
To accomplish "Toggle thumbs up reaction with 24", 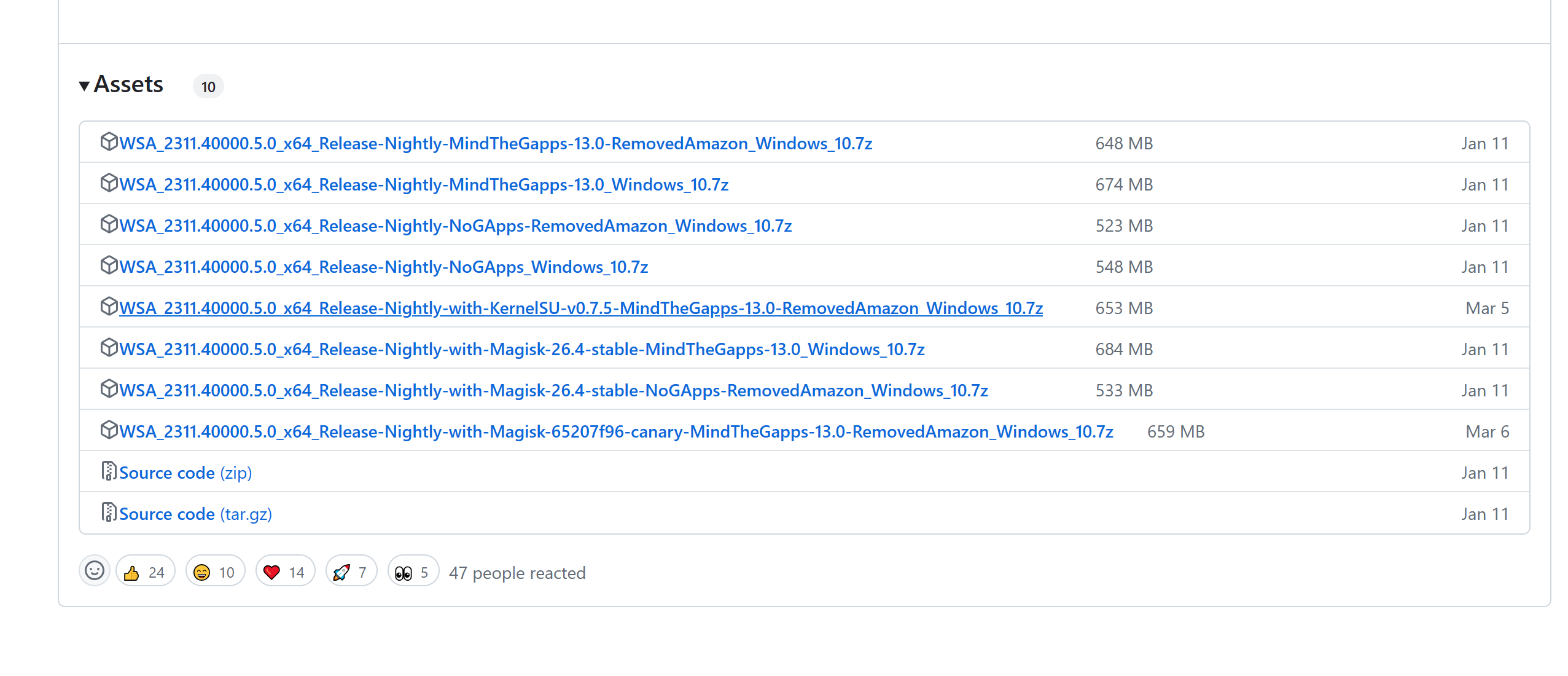I will point(145,572).
